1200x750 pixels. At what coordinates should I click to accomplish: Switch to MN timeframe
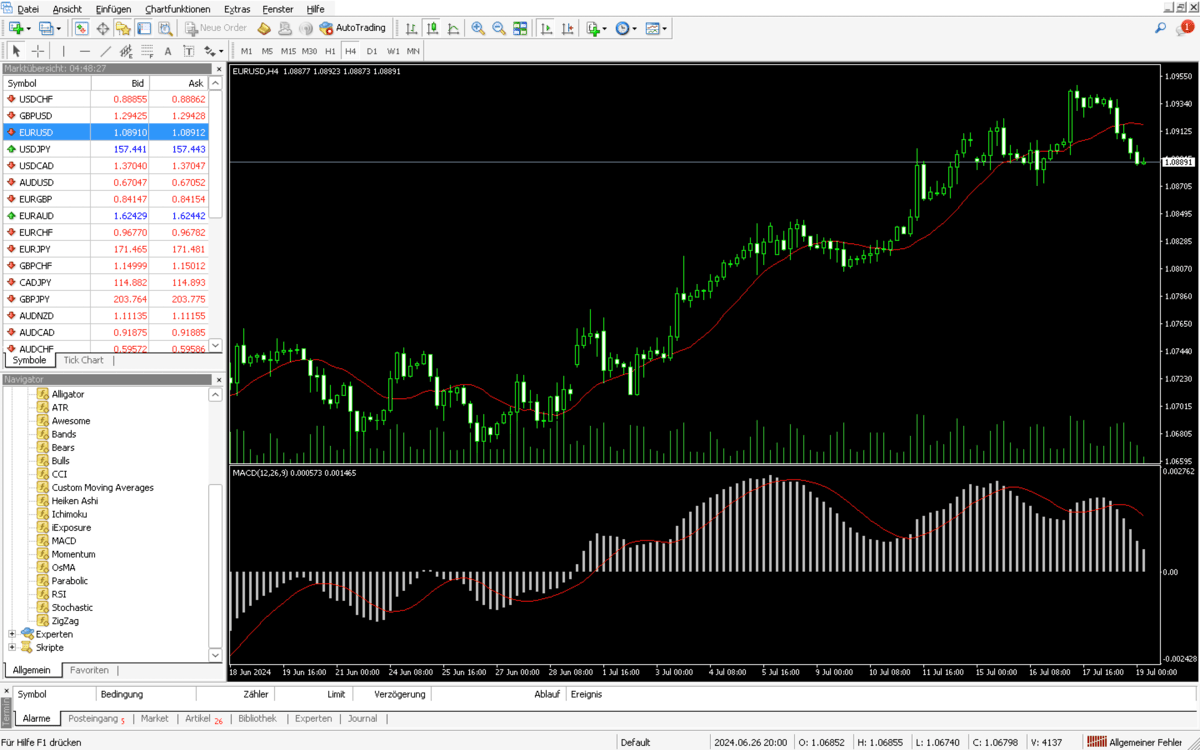413,51
